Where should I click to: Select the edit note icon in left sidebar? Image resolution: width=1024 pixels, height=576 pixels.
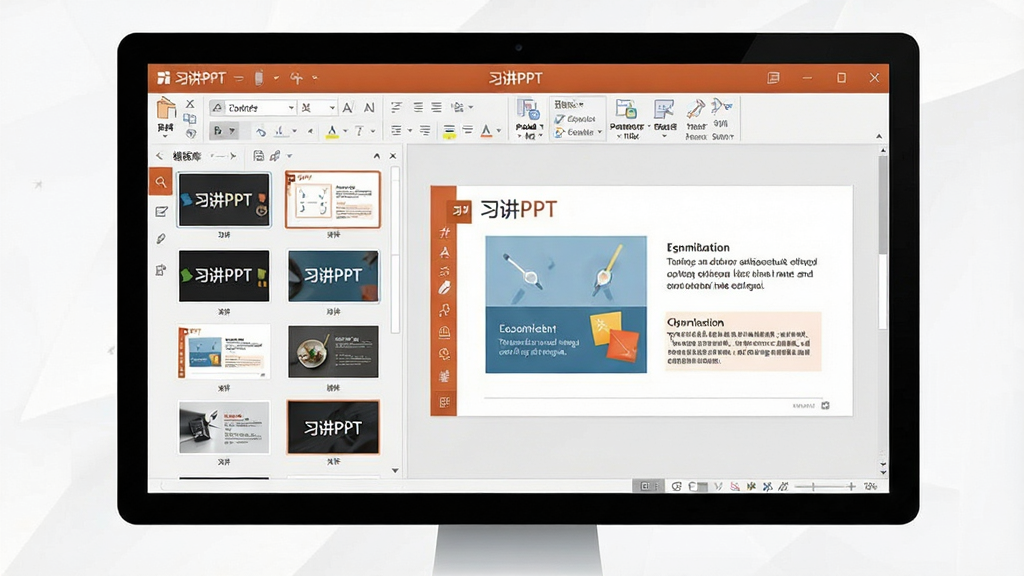(161, 212)
